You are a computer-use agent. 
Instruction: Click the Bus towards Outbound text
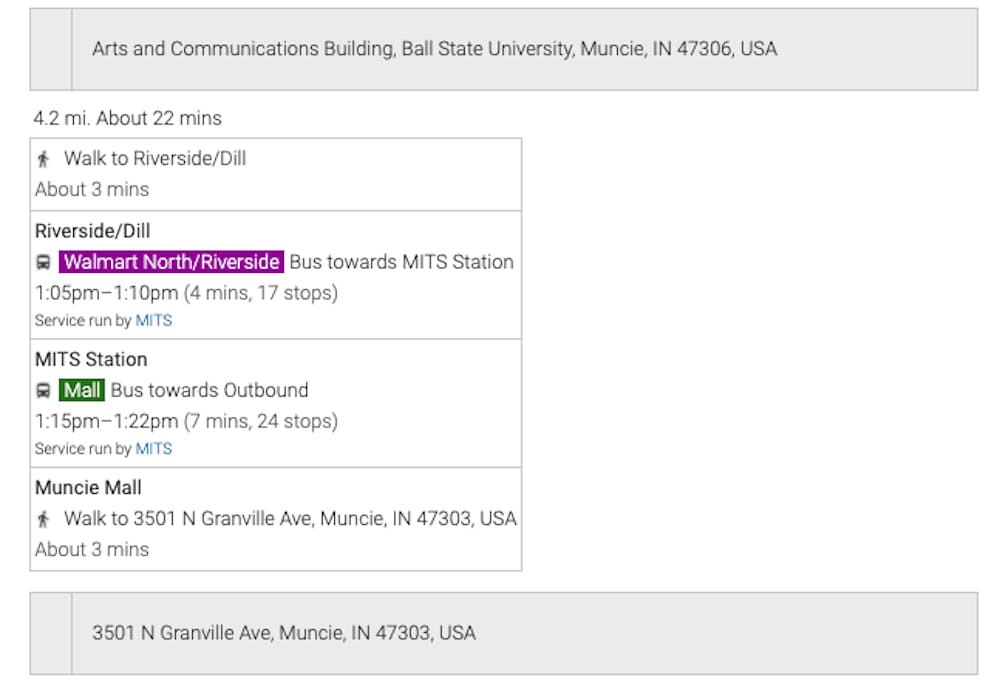click(209, 390)
